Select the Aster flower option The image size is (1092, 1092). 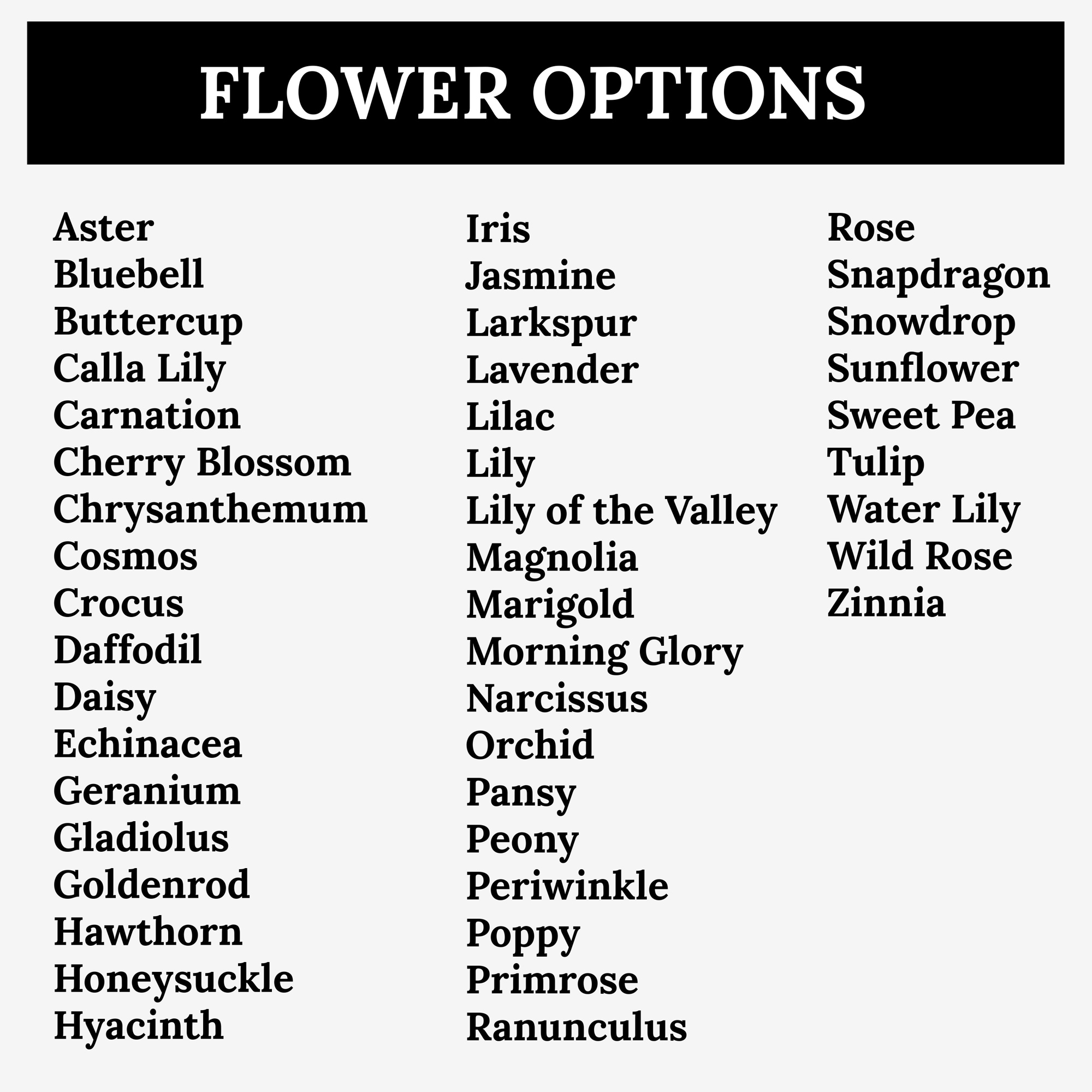pyautogui.click(x=103, y=228)
